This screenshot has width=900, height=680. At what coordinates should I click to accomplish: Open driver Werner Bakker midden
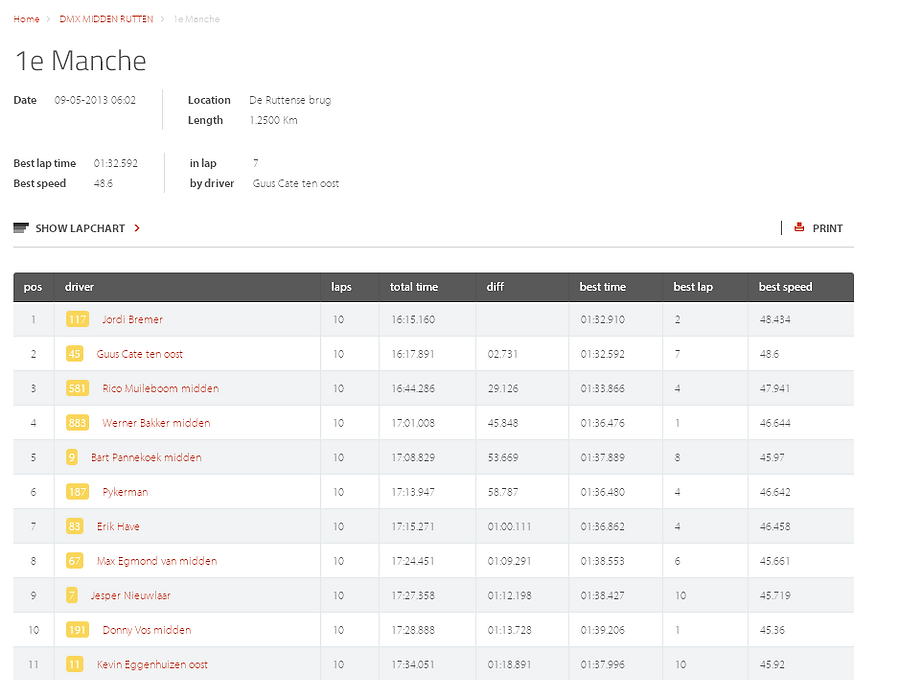(x=156, y=422)
